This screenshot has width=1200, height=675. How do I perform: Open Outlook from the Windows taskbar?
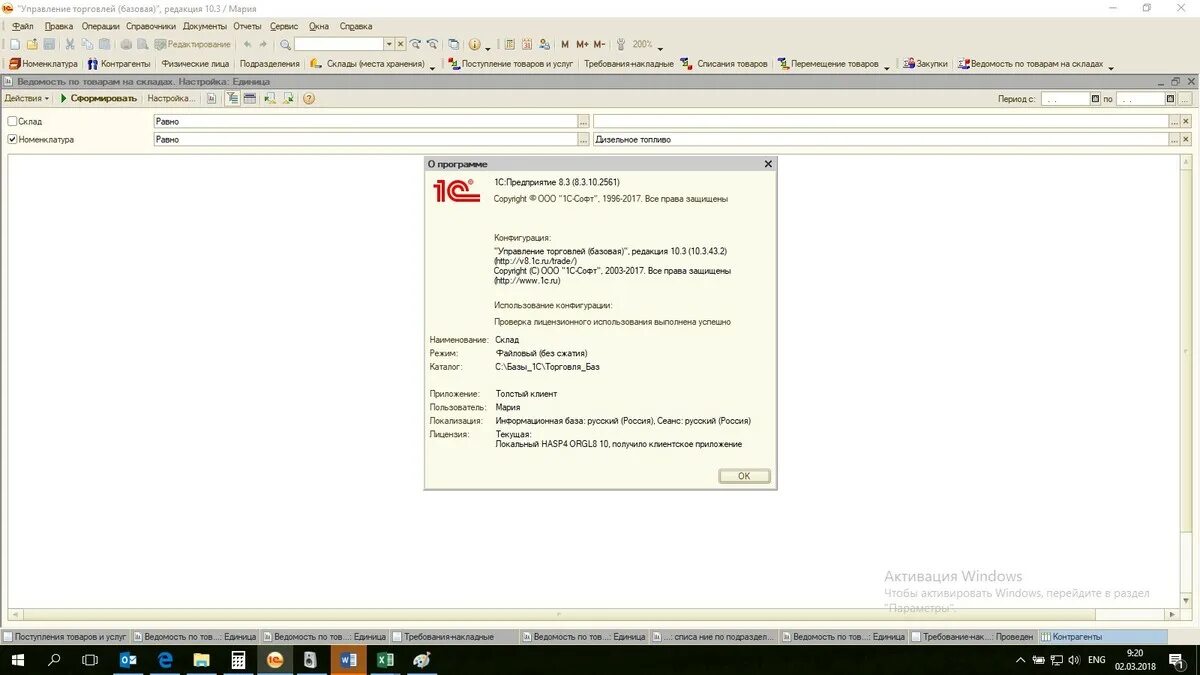(129, 660)
